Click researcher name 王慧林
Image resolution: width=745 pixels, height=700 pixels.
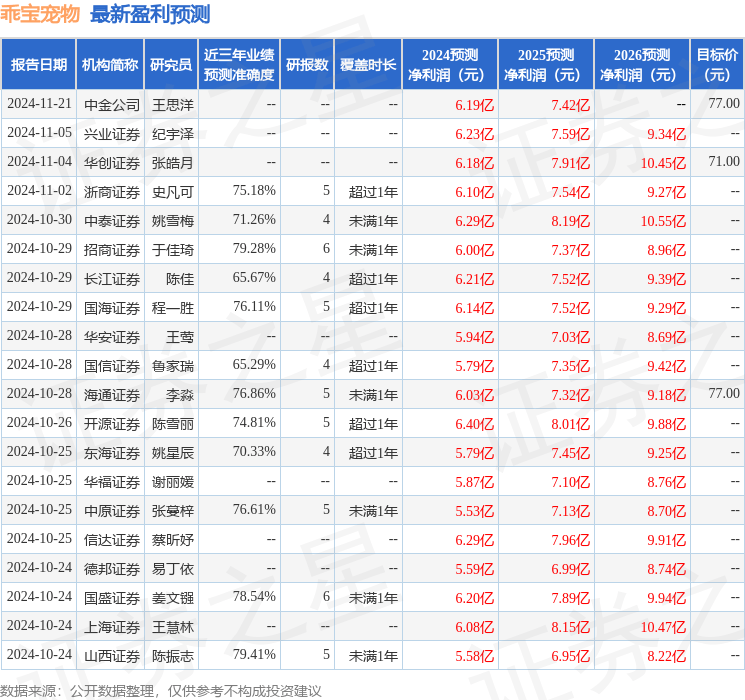[173, 627]
